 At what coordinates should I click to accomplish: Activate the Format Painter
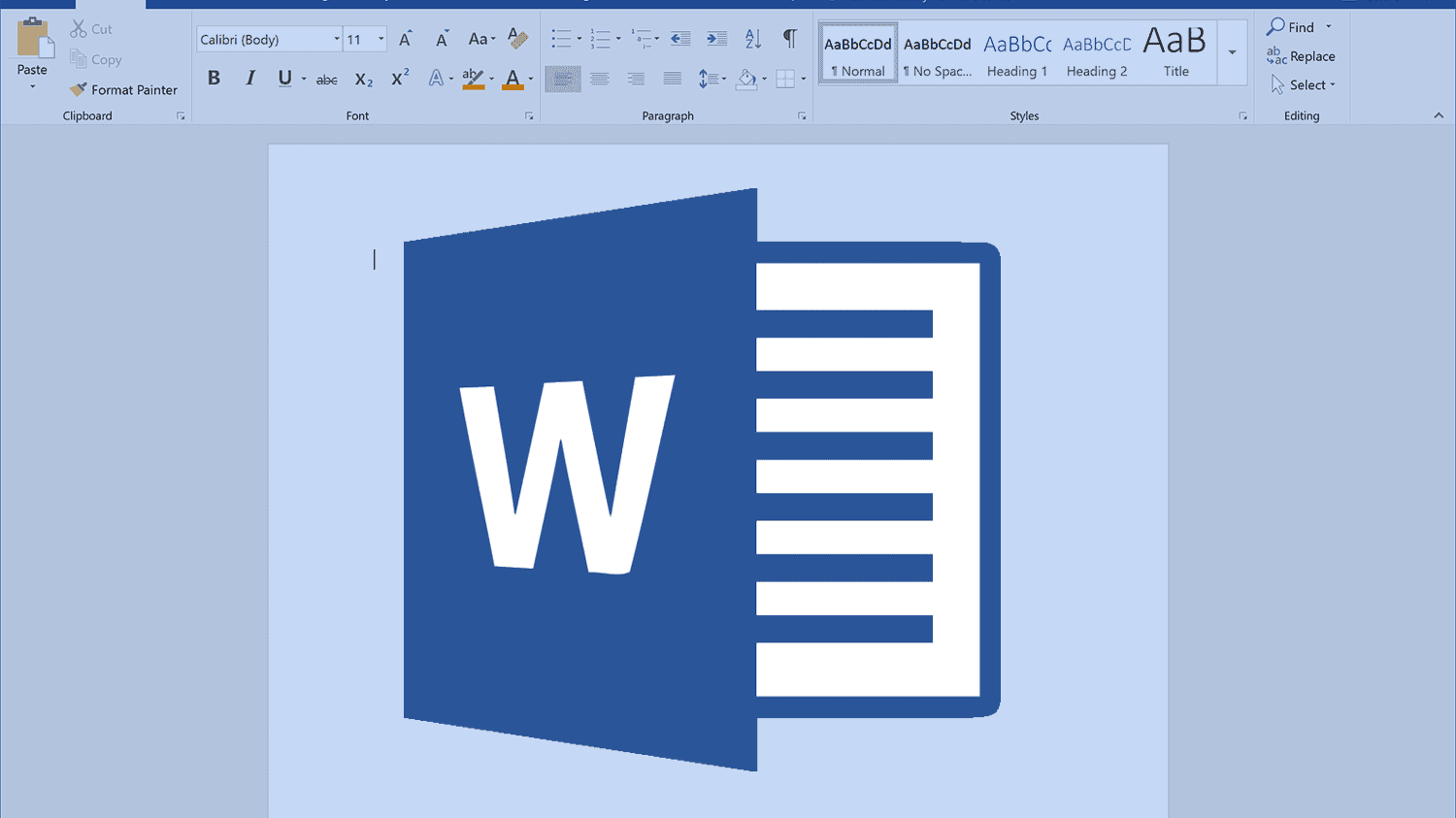123,89
